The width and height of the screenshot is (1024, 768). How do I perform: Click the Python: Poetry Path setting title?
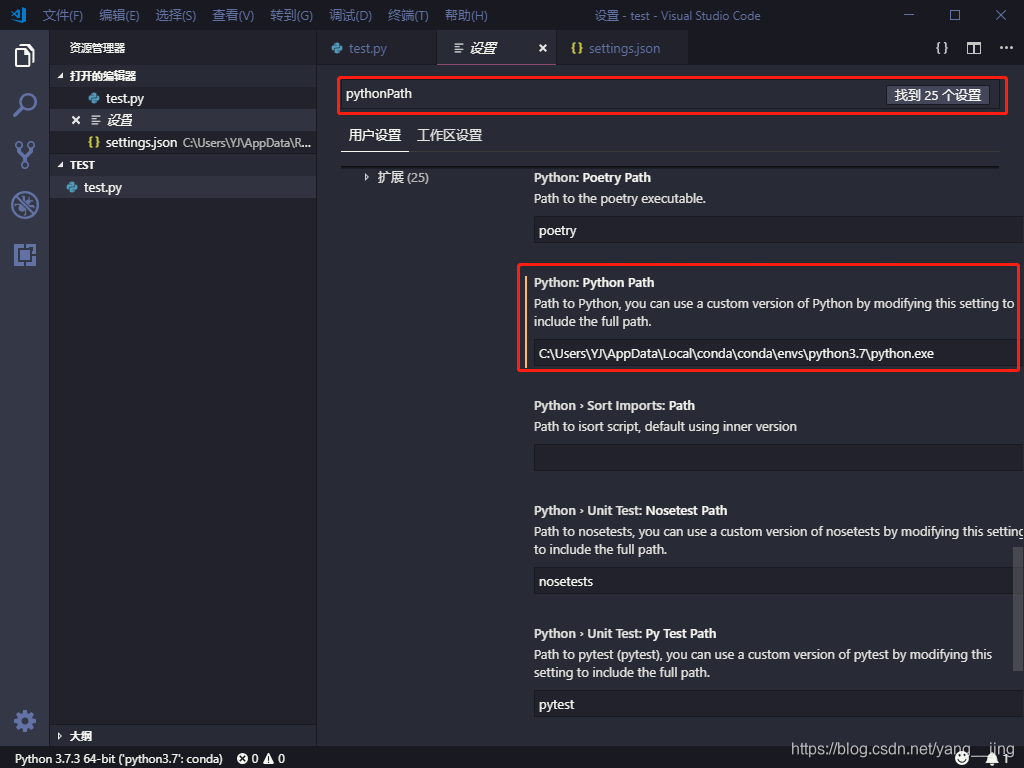coord(592,178)
